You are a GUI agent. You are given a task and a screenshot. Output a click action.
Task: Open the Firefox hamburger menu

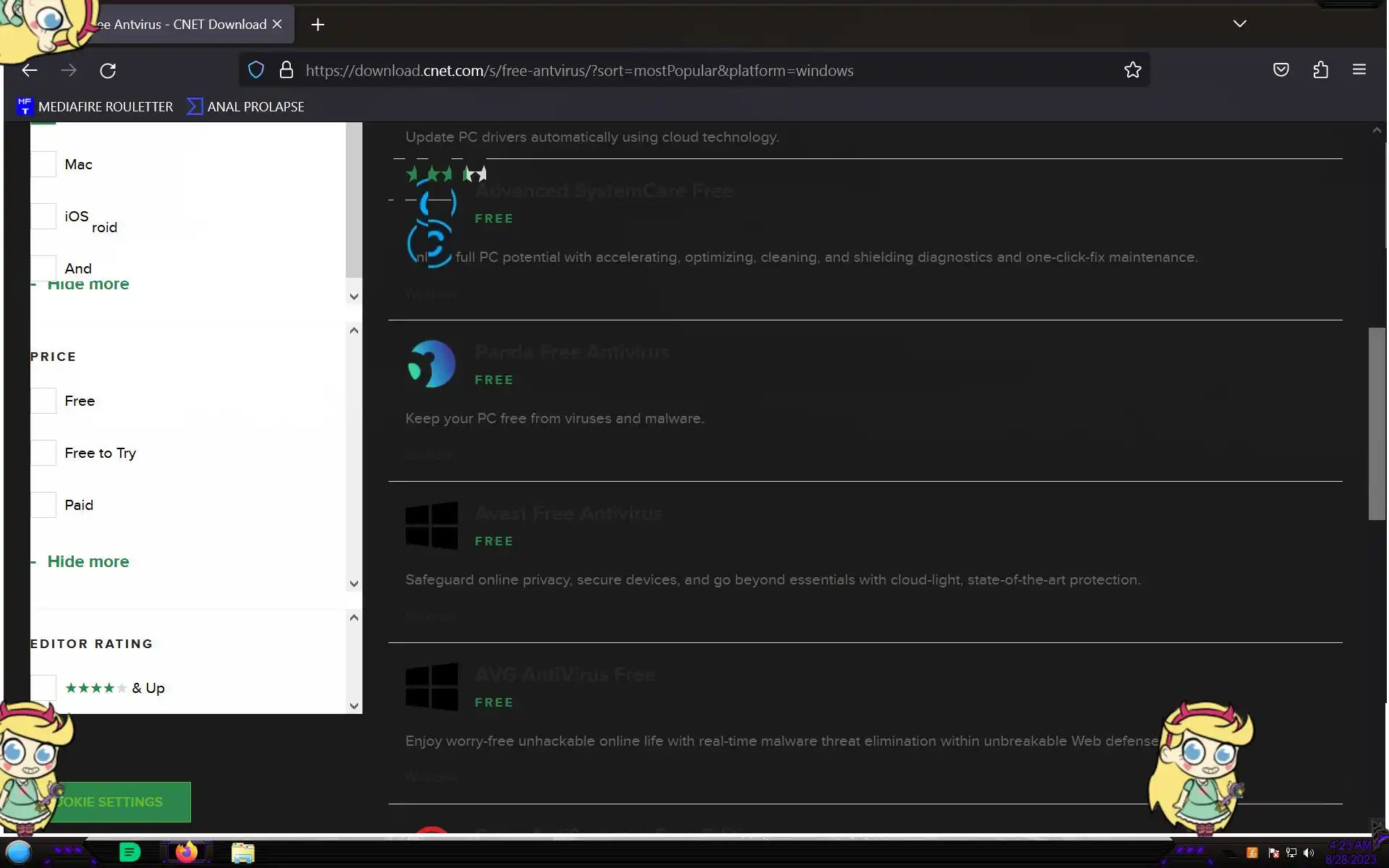[1359, 70]
